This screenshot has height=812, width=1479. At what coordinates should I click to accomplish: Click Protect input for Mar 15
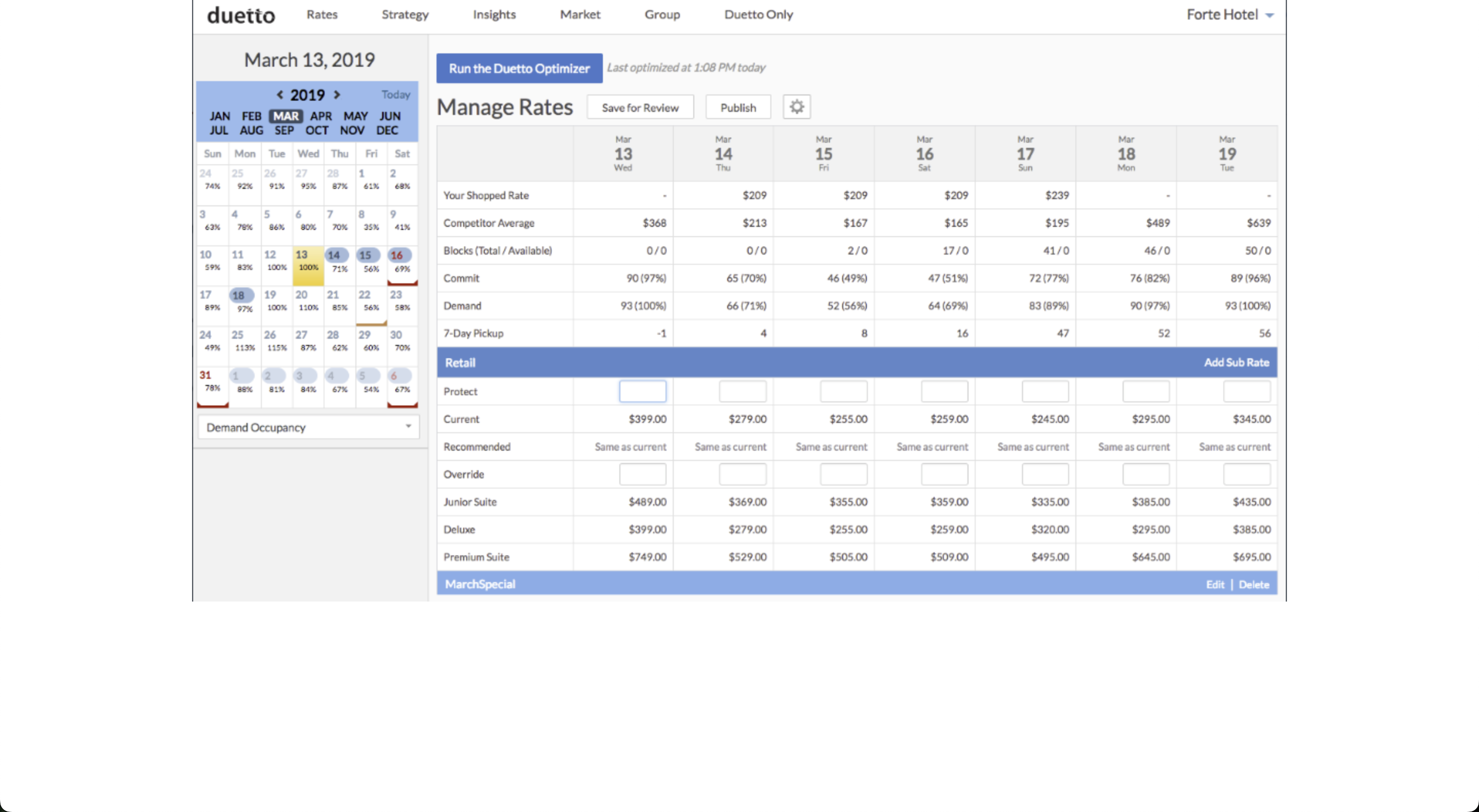coord(843,391)
